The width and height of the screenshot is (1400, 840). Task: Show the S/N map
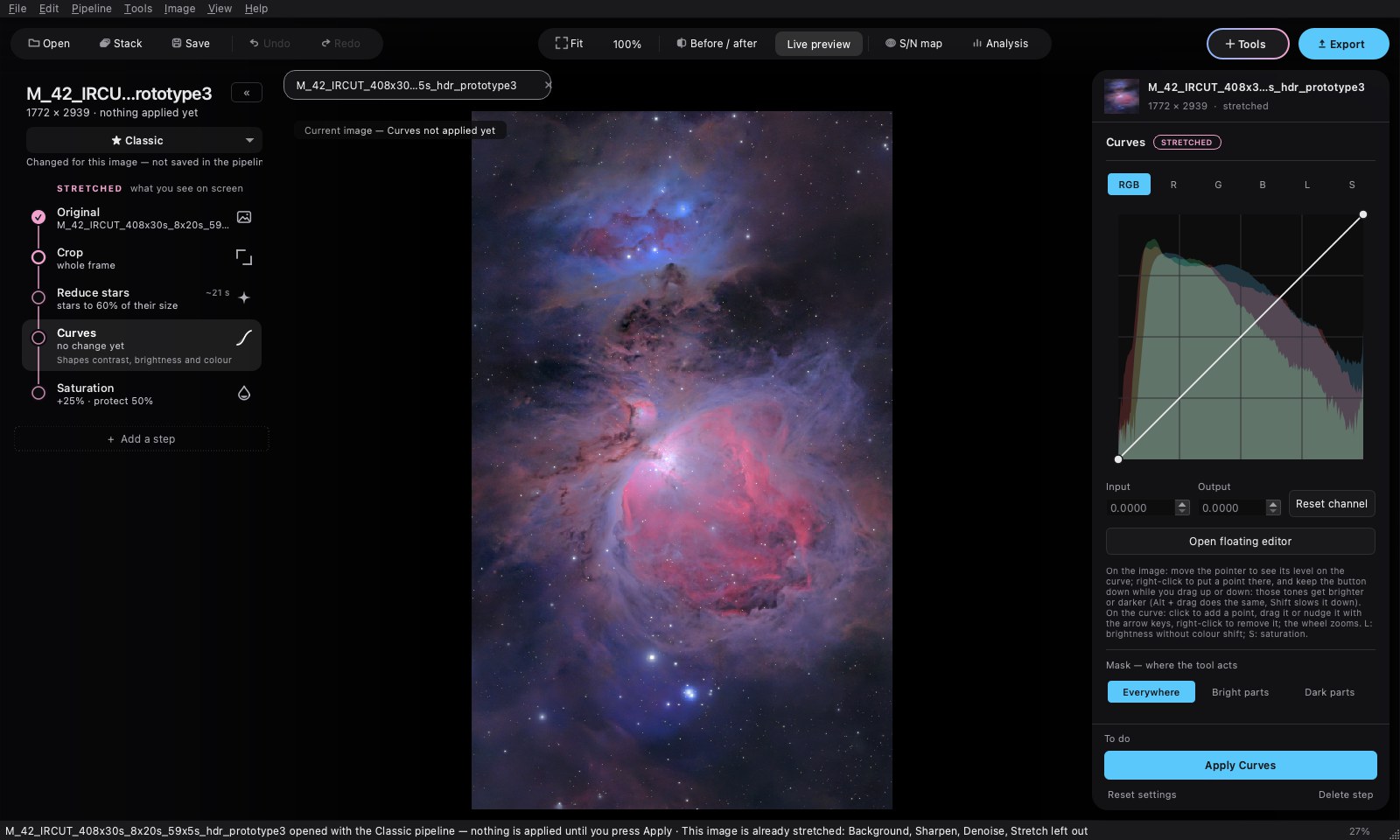pyautogui.click(x=913, y=44)
